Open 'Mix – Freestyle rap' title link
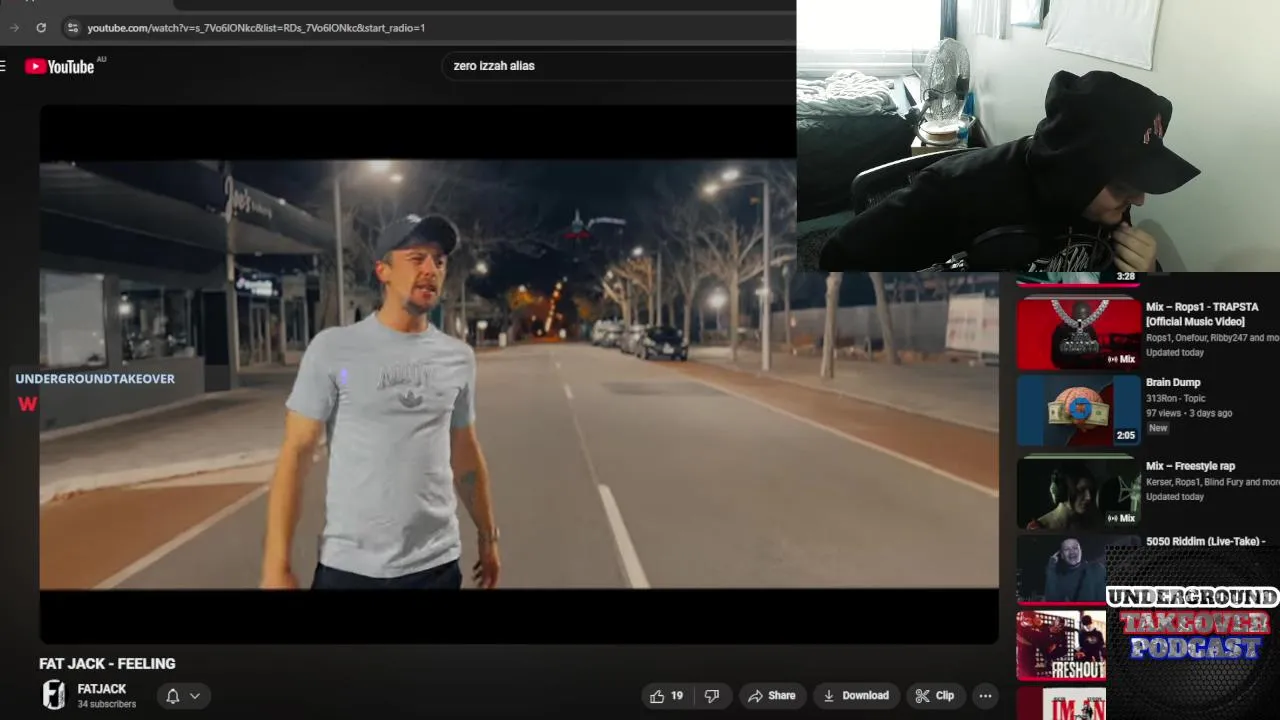The width and height of the screenshot is (1280, 720). [1190, 466]
